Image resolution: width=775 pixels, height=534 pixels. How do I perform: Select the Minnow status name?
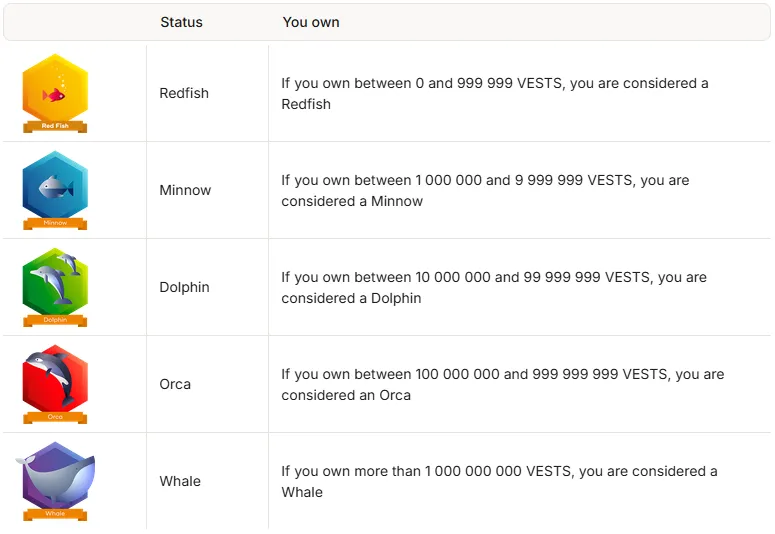click(x=185, y=190)
